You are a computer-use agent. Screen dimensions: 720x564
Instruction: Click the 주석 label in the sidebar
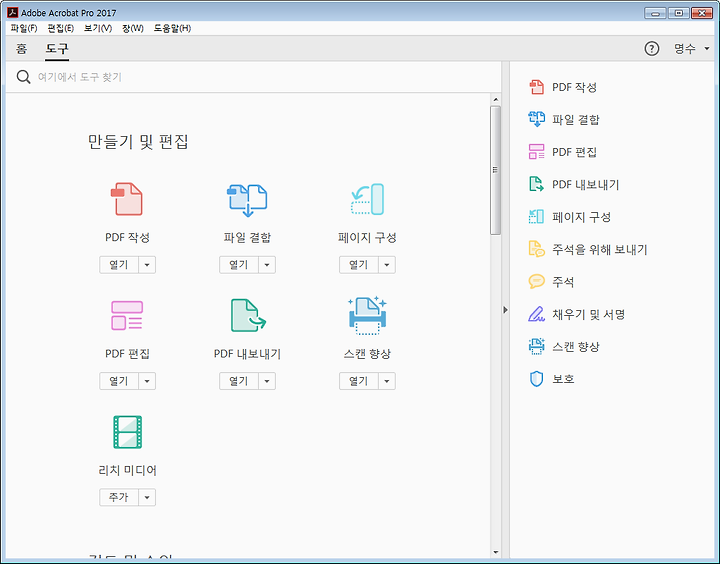(x=563, y=282)
